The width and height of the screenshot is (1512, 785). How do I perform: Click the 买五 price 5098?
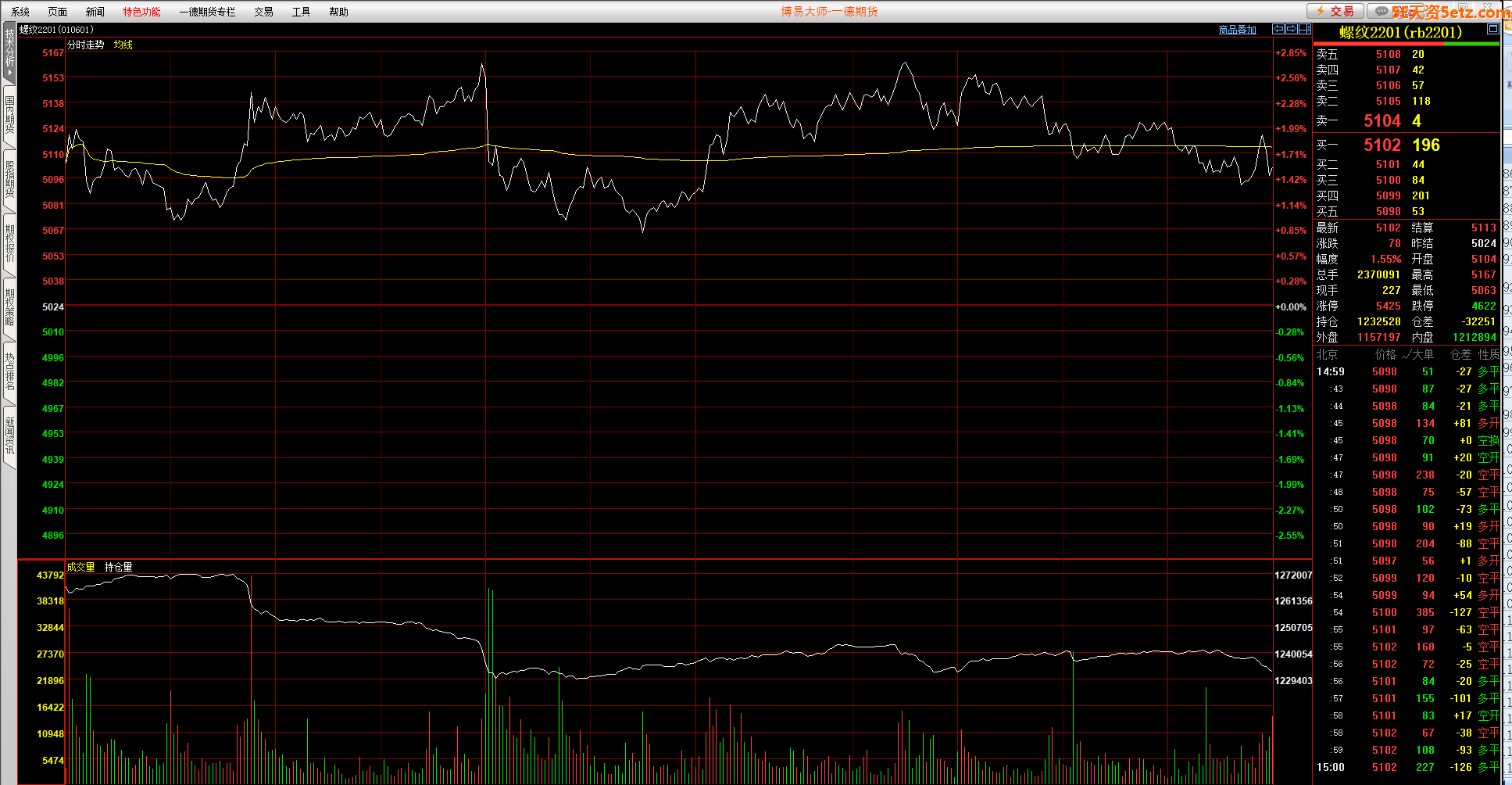point(1388,211)
